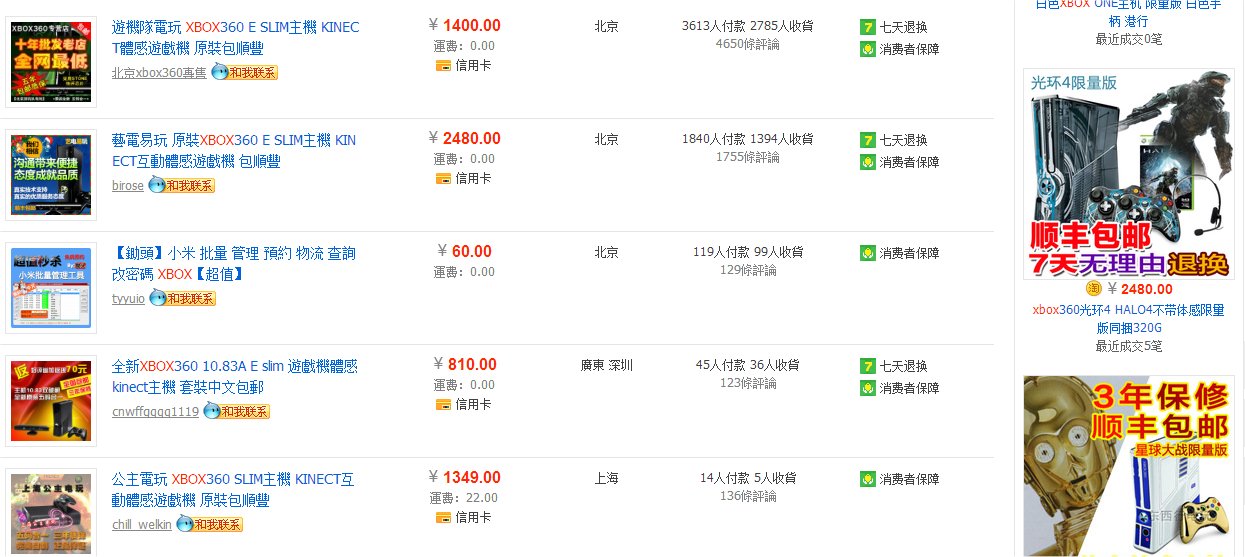The image size is (1245, 557).
Task: Click the 7-day return icon in the ¥2480.00 row
Action: (868, 140)
